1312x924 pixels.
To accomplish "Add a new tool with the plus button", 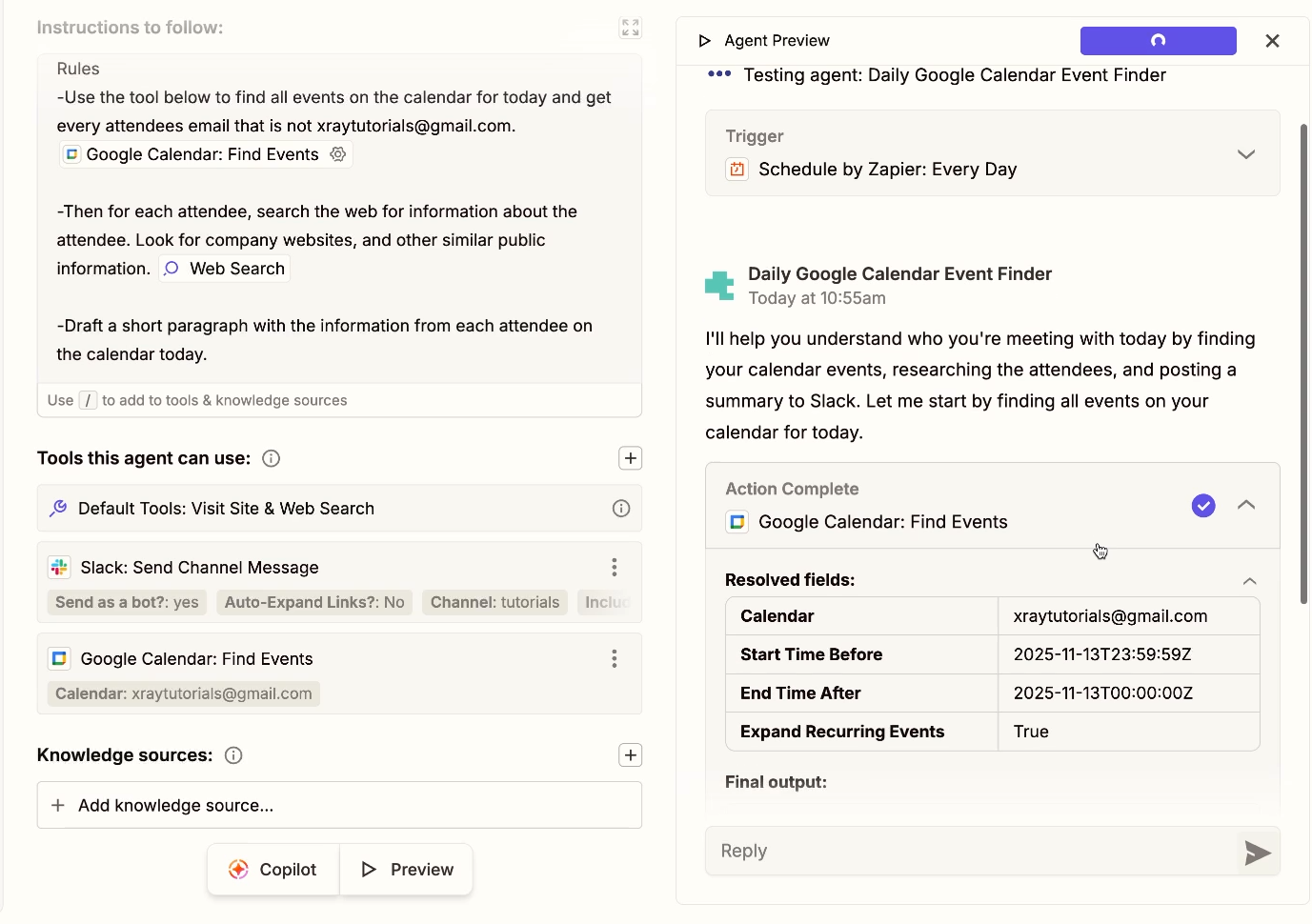I will pyautogui.click(x=631, y=459).
